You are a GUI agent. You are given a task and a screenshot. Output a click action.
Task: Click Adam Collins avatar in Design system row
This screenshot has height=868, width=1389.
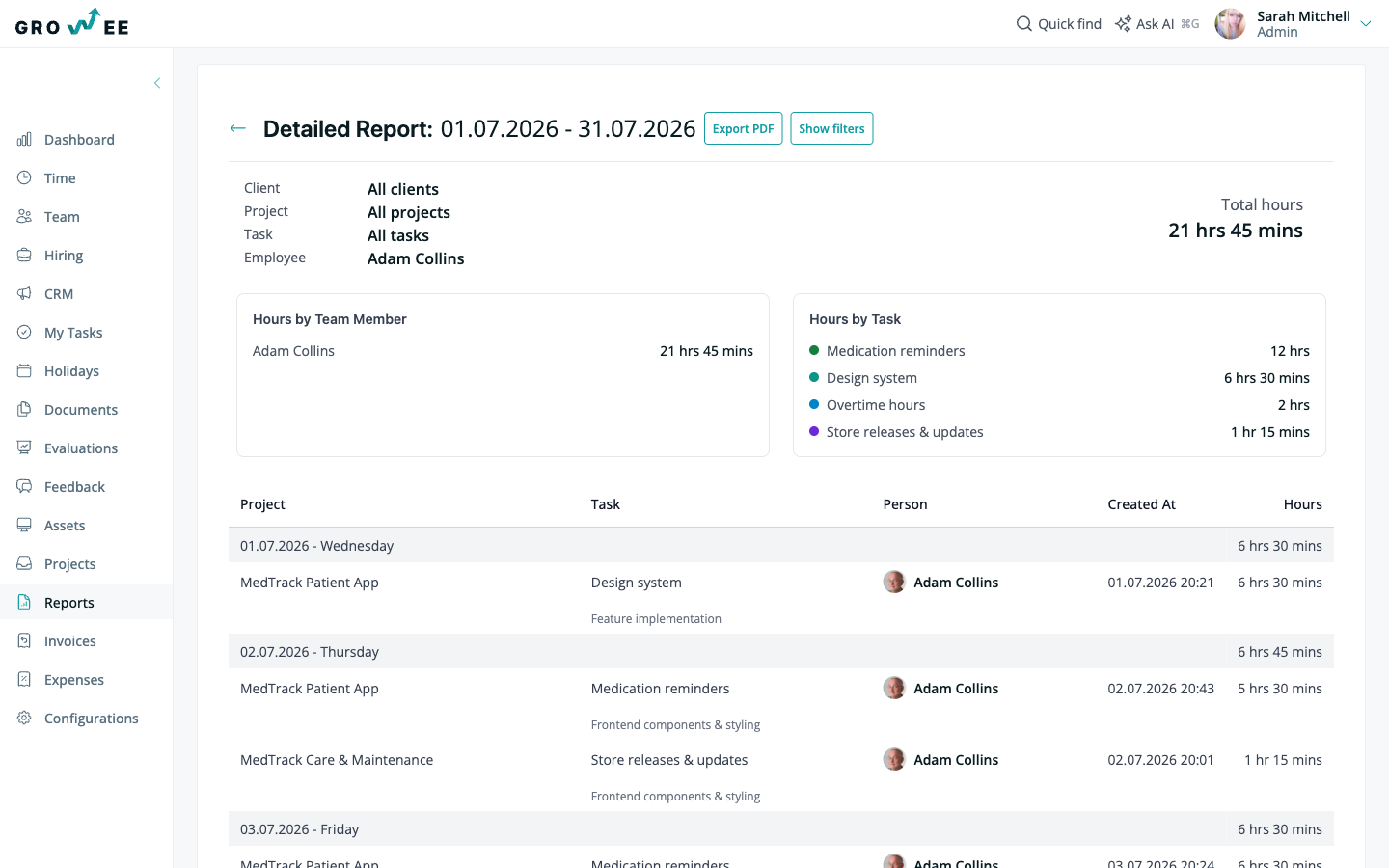point(894,582)
